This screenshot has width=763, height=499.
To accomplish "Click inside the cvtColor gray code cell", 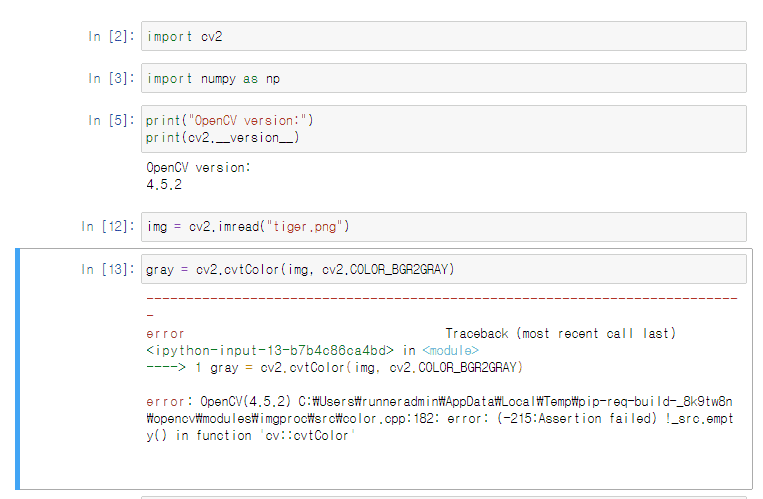I will [x=443, y=269].
